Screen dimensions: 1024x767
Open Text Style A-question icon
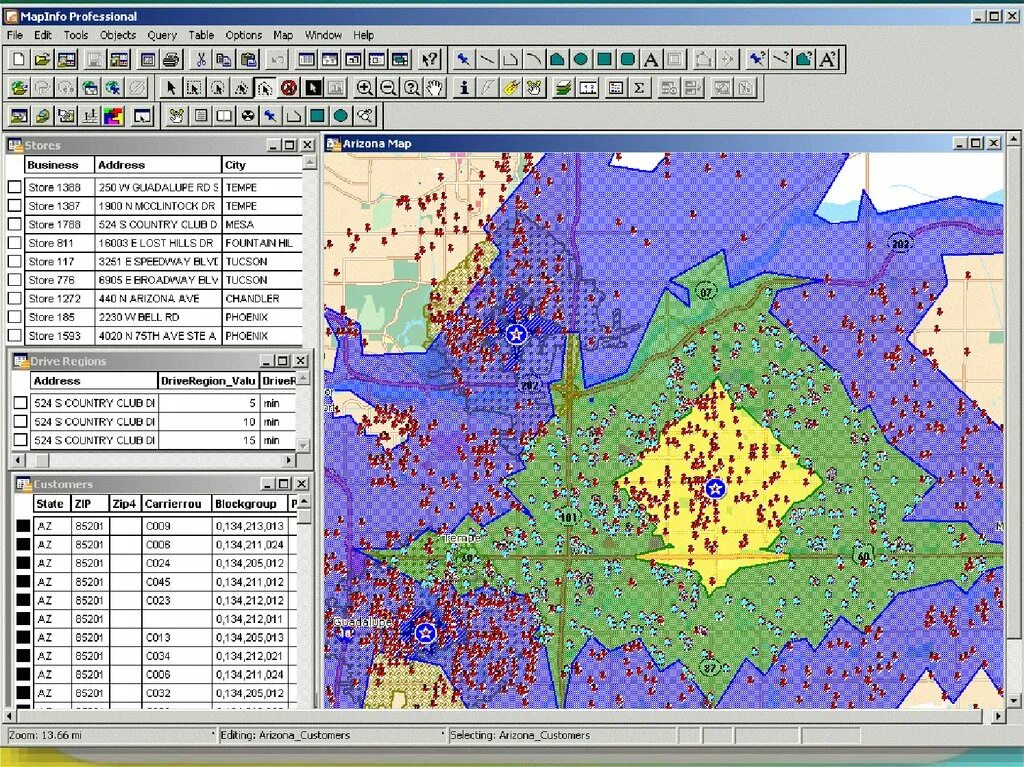tap(827, 60)
